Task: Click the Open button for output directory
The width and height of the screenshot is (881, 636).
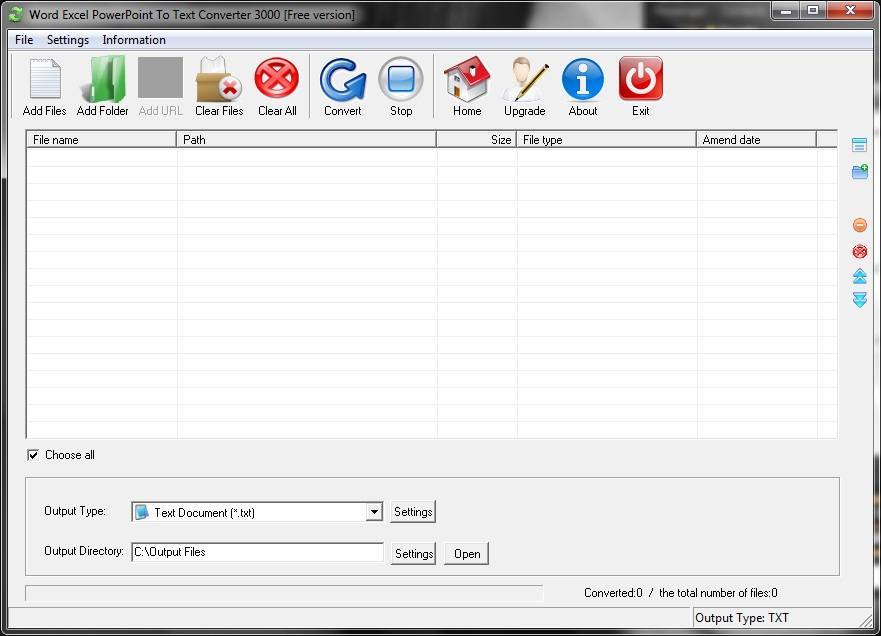Action: coord(467,553)
